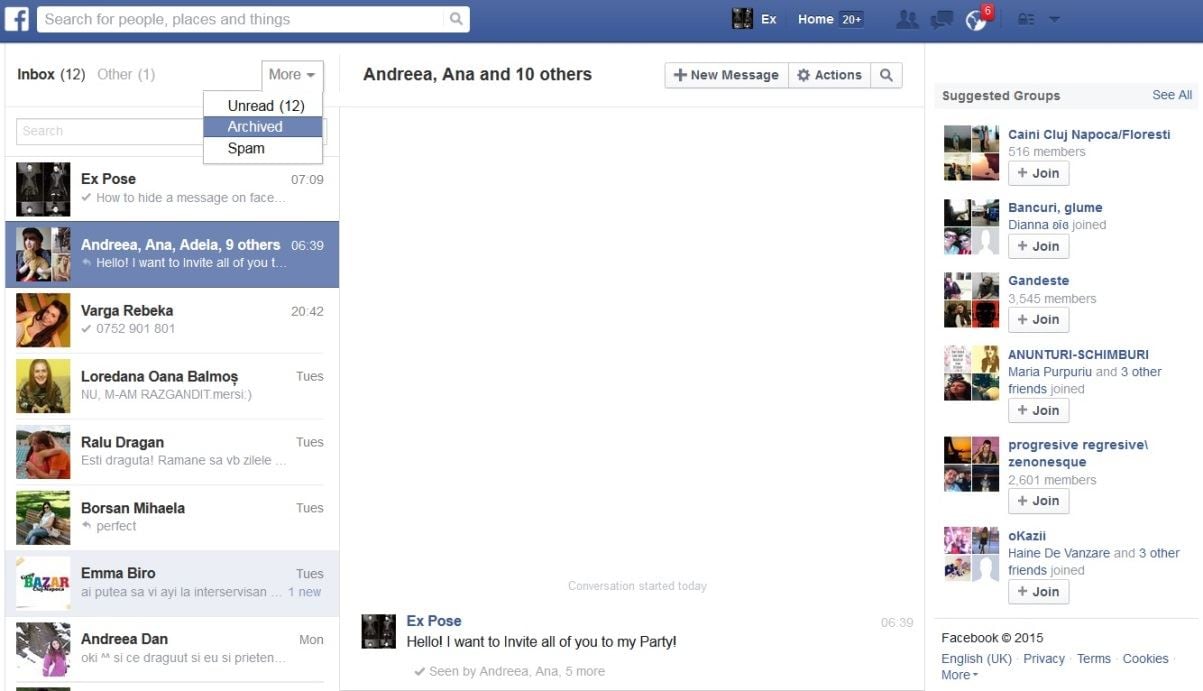Open the Ralu Dragan conversation

coord(172,452)
